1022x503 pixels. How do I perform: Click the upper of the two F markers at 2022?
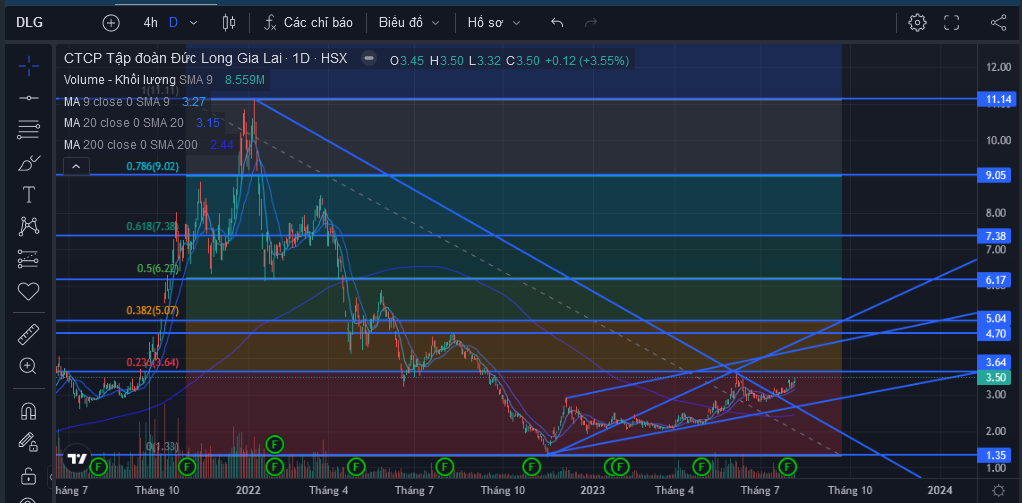pyautogui.click(x=275, y=445)
